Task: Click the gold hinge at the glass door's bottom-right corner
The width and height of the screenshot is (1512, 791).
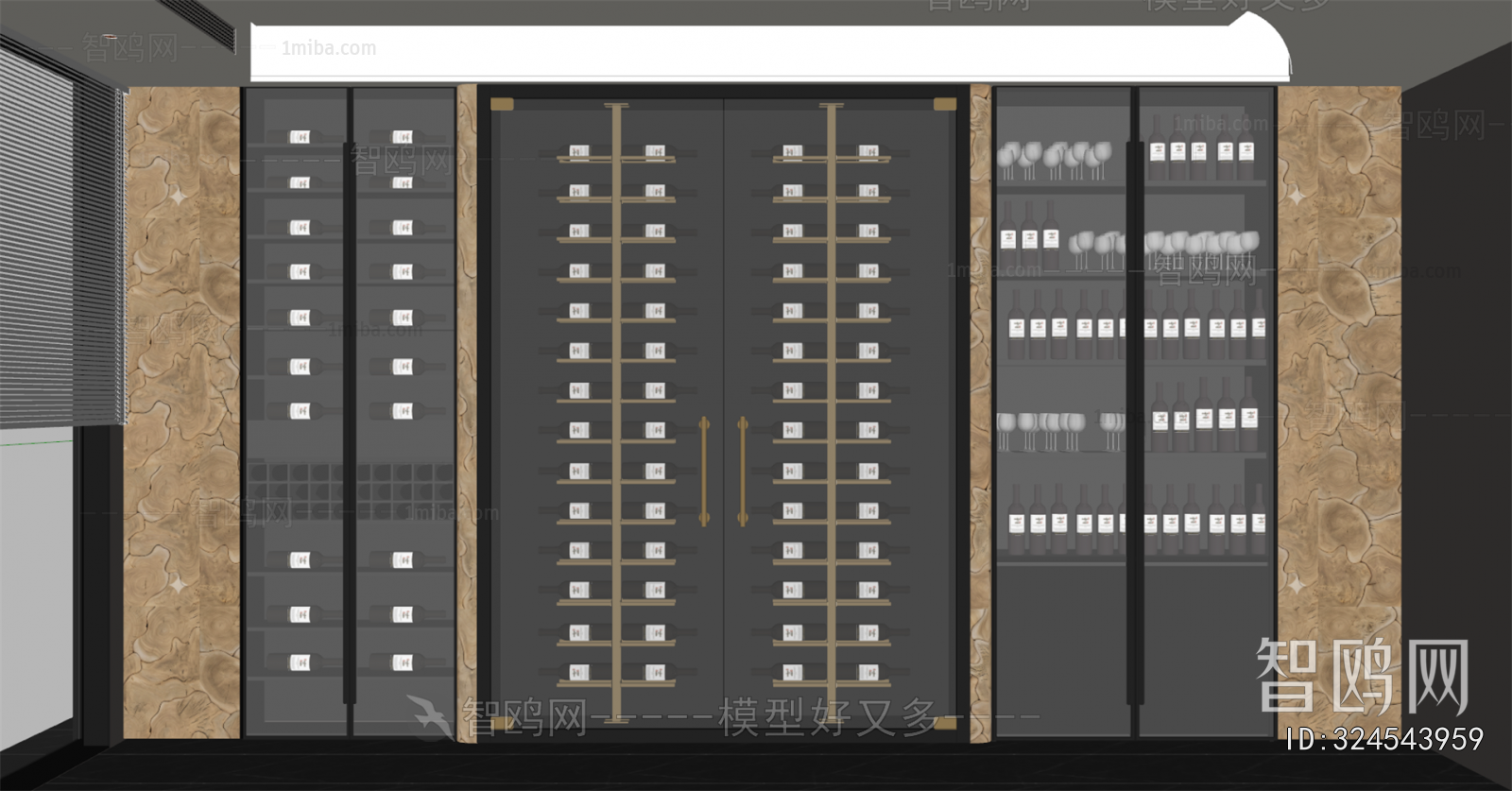Action: (x=945, y=724)
